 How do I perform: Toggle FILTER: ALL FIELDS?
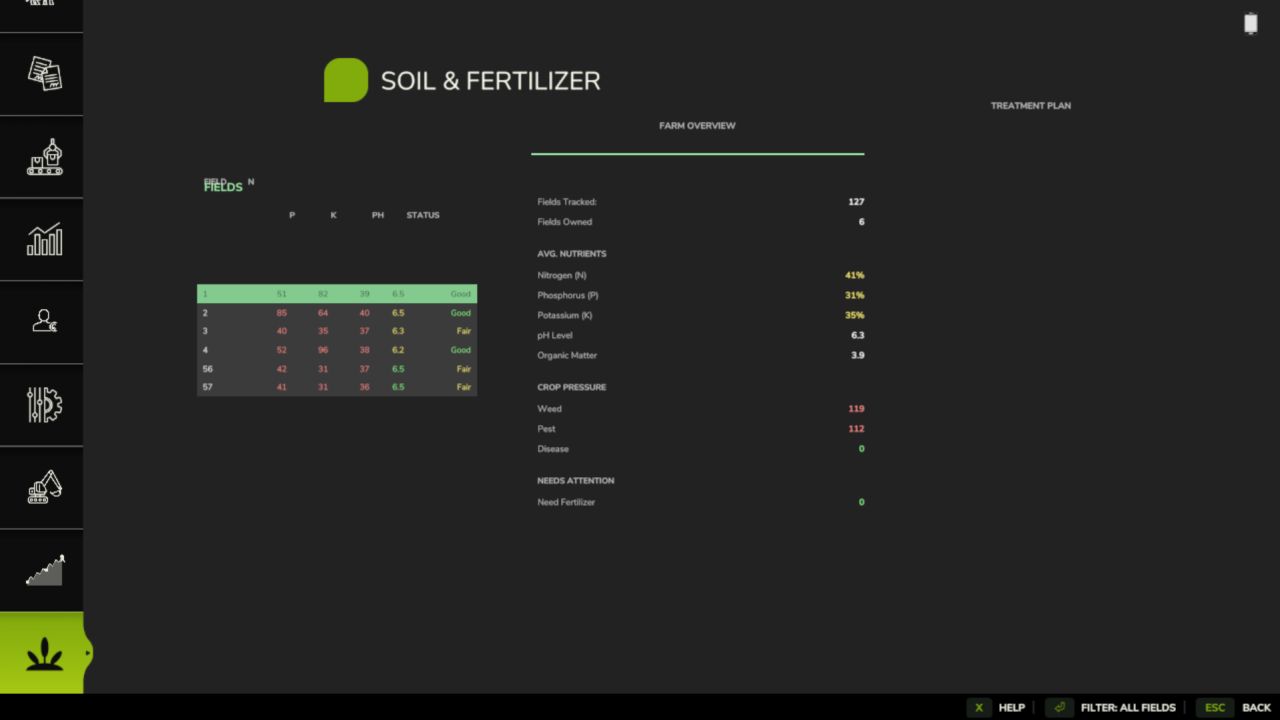coord(1128,707)
